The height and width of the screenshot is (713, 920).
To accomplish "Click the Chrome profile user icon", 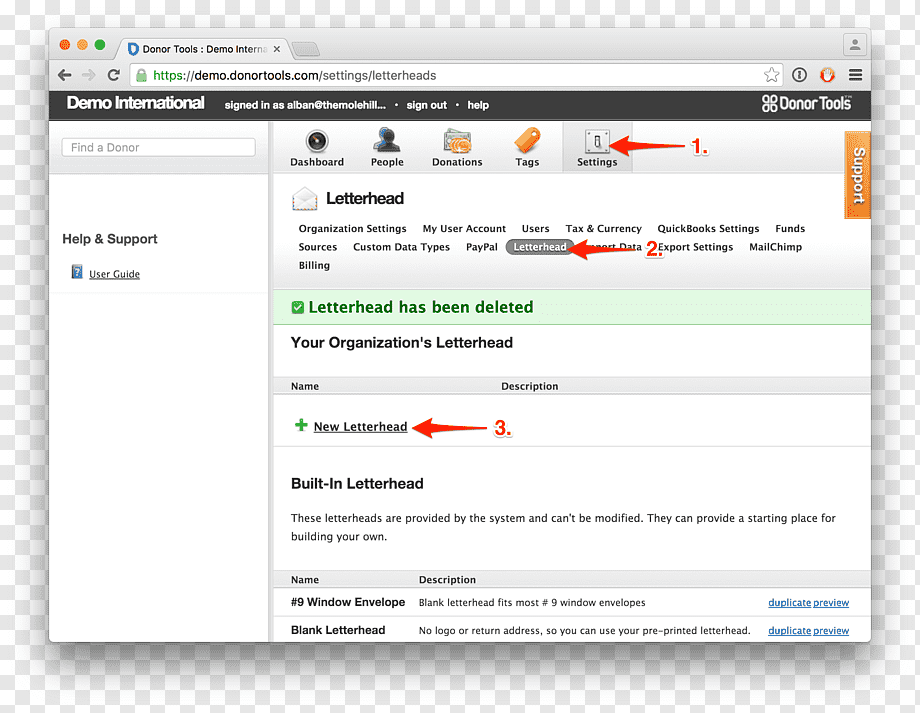I will [855, 45].
